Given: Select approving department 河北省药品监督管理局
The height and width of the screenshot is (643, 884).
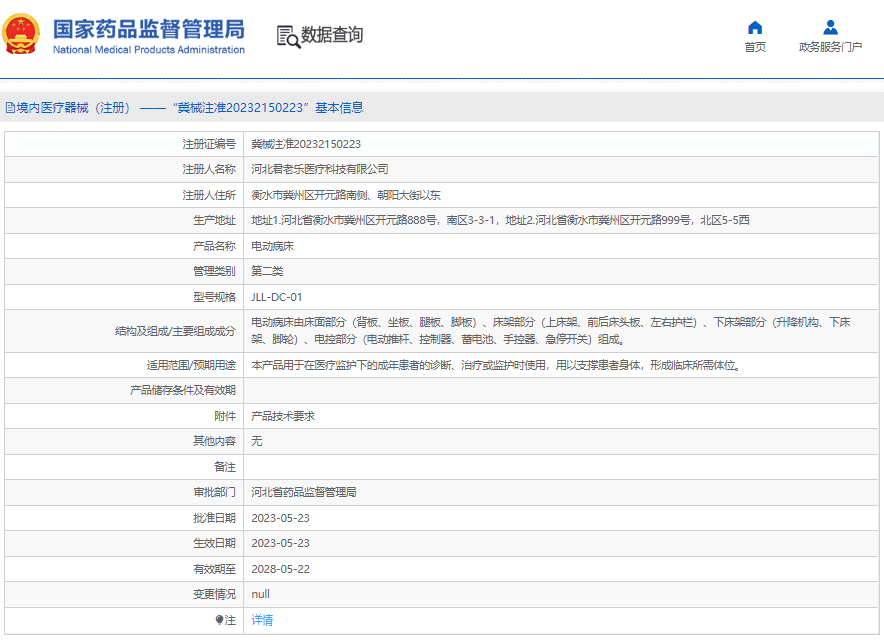Looking at the screenshot, I should point(304,493).
